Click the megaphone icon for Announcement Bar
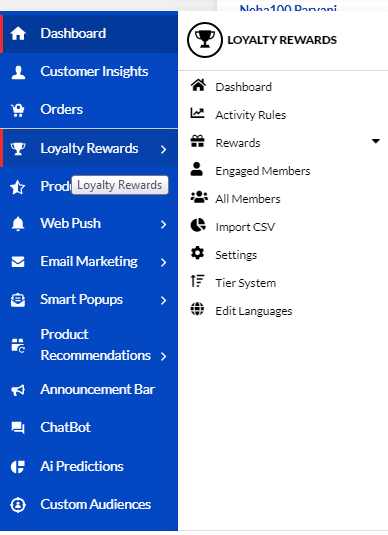Image resolution: width=388 pixels, height=535 pixels. [x=18, y=390]
